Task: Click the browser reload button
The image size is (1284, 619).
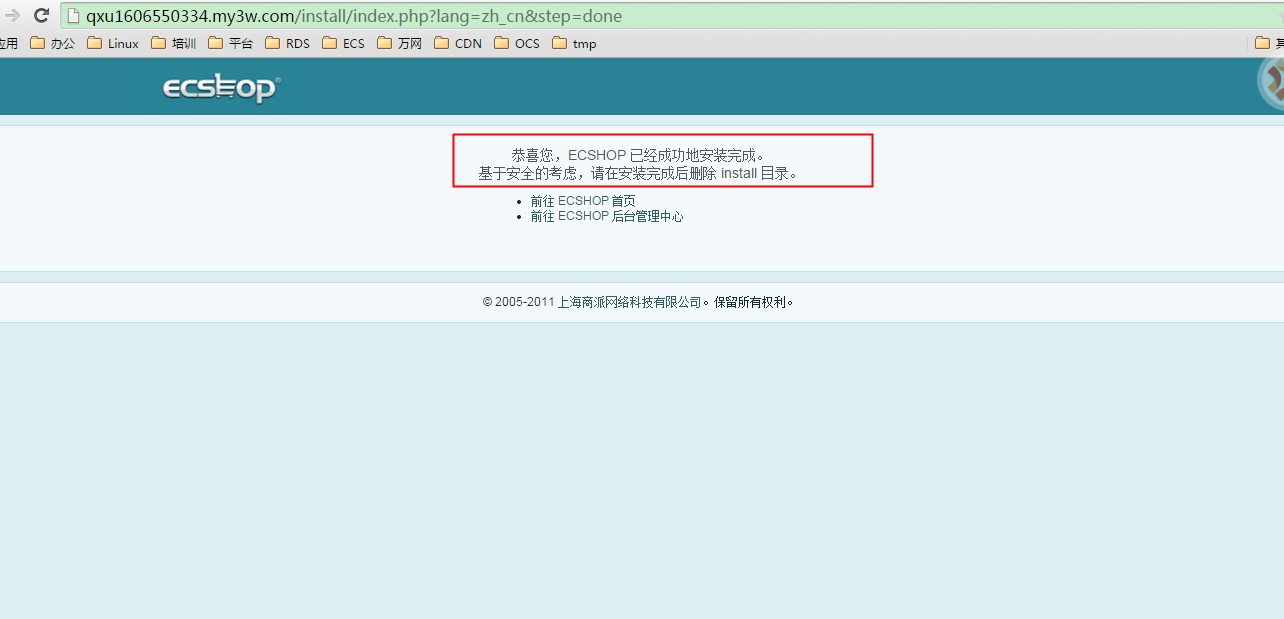Action: click(42, 16)
